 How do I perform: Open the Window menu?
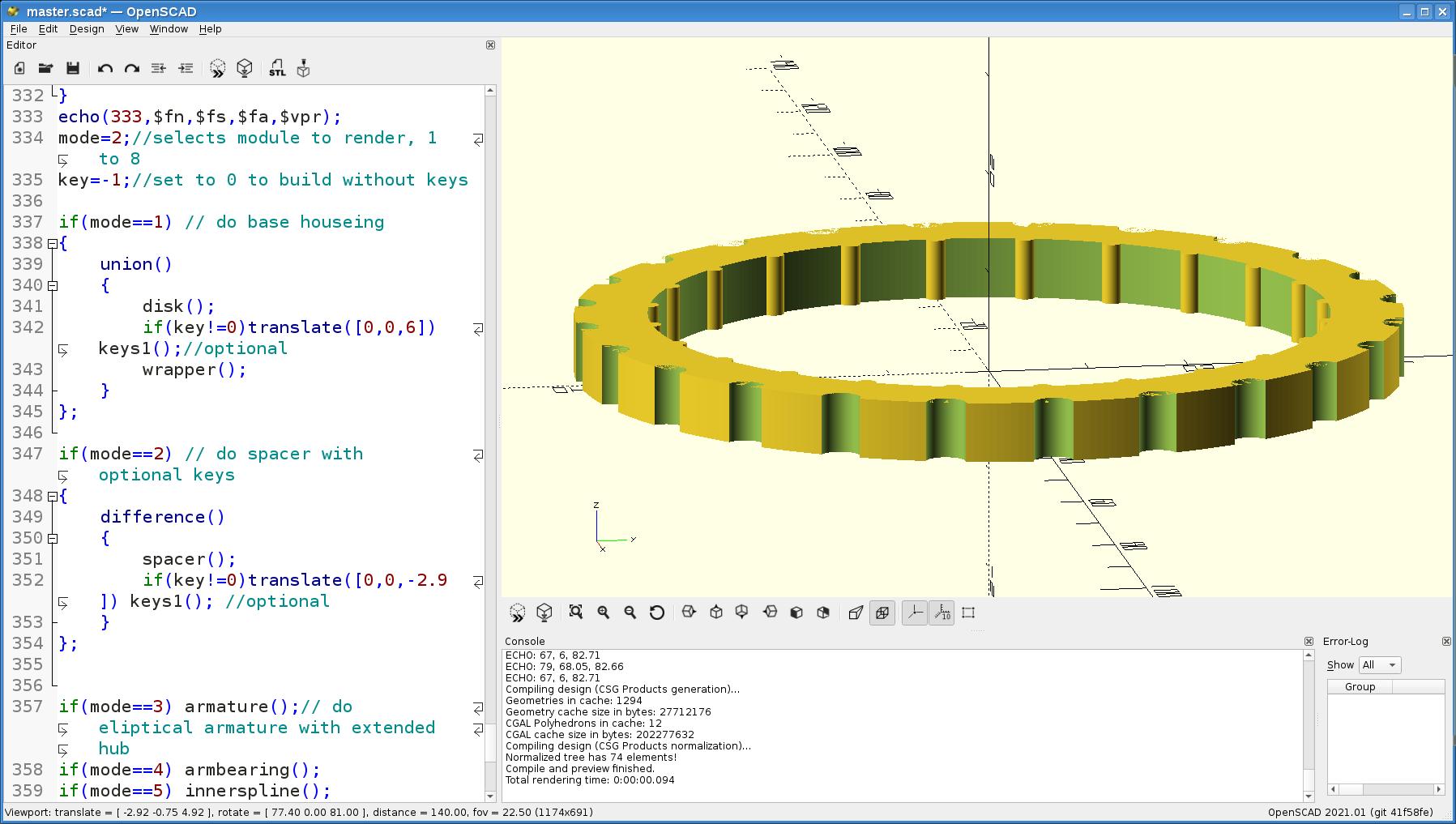[169, 28]
